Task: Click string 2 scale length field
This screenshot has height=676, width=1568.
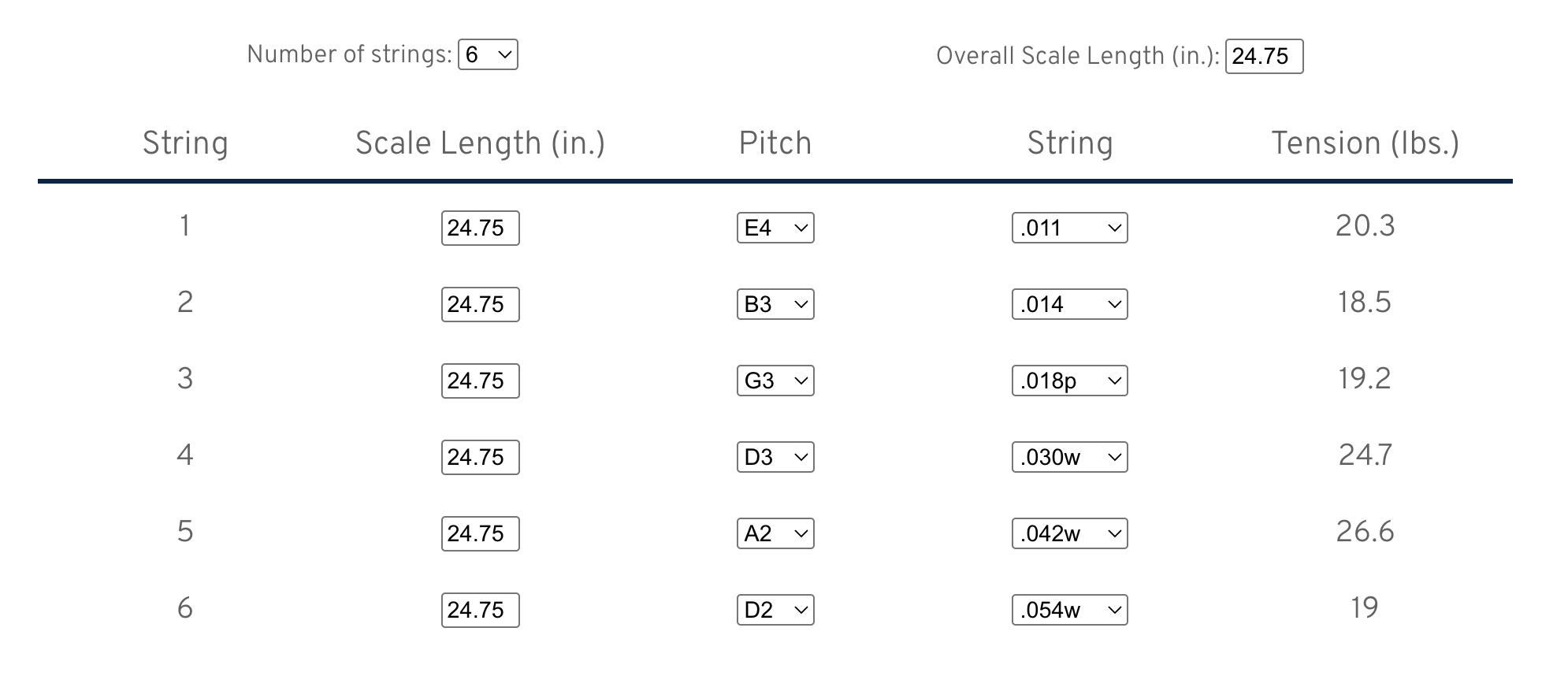Action: [480, 305]
